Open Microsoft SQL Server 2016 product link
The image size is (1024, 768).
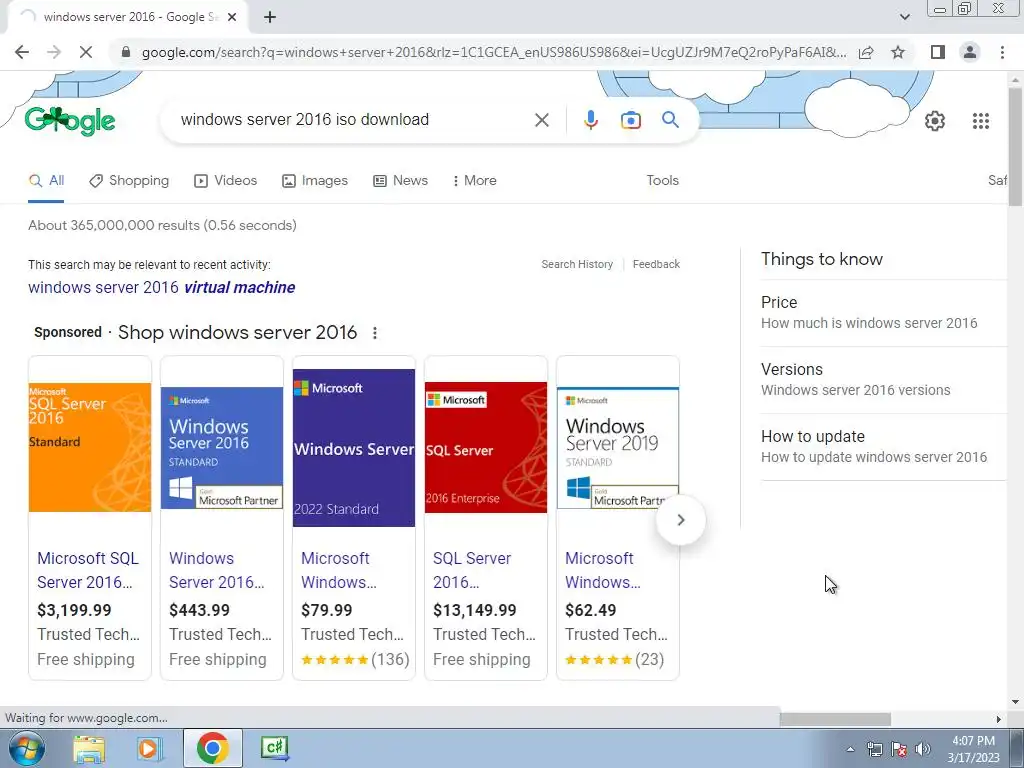click(88, 570)
